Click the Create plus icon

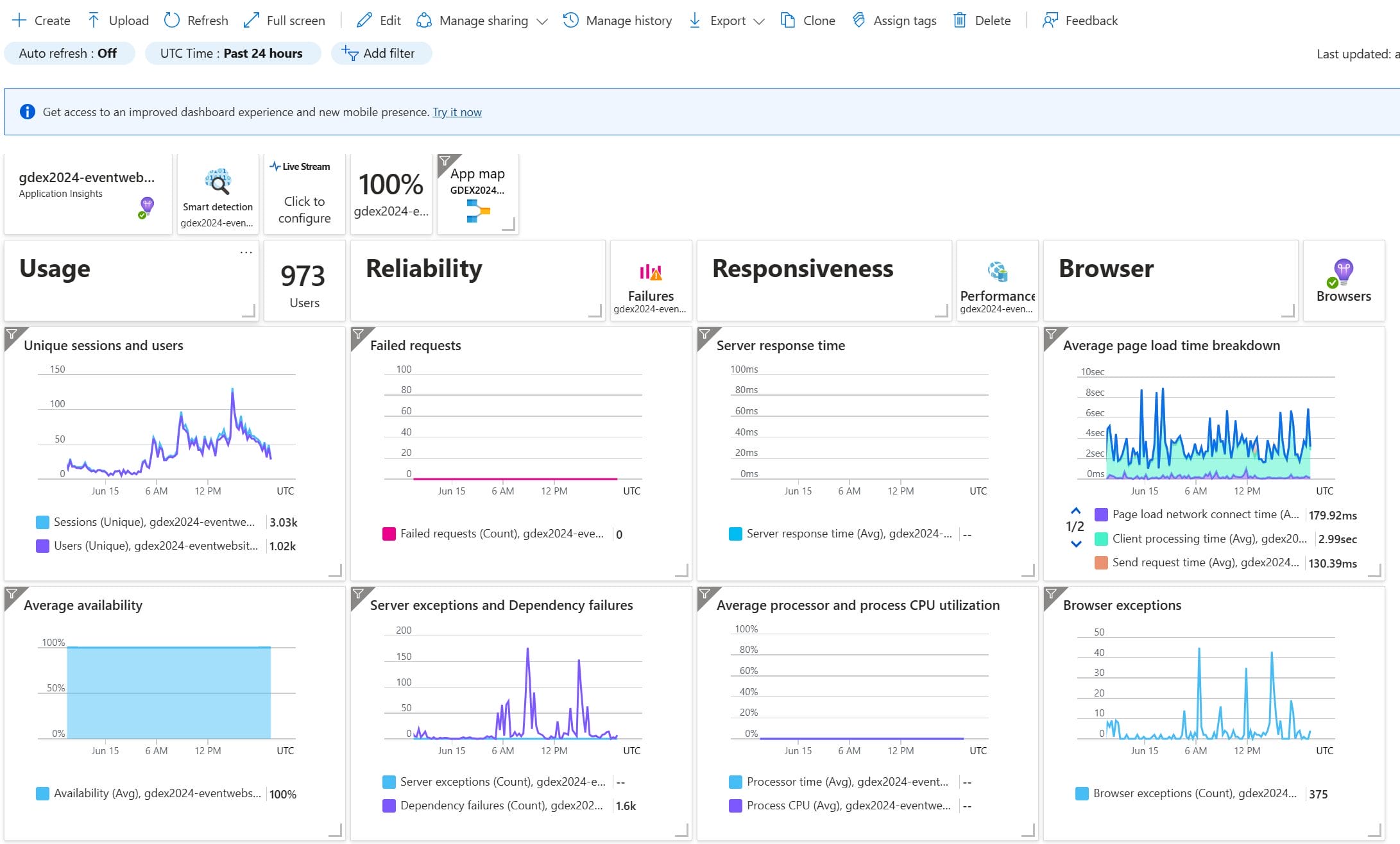click(x=19, y=21)
